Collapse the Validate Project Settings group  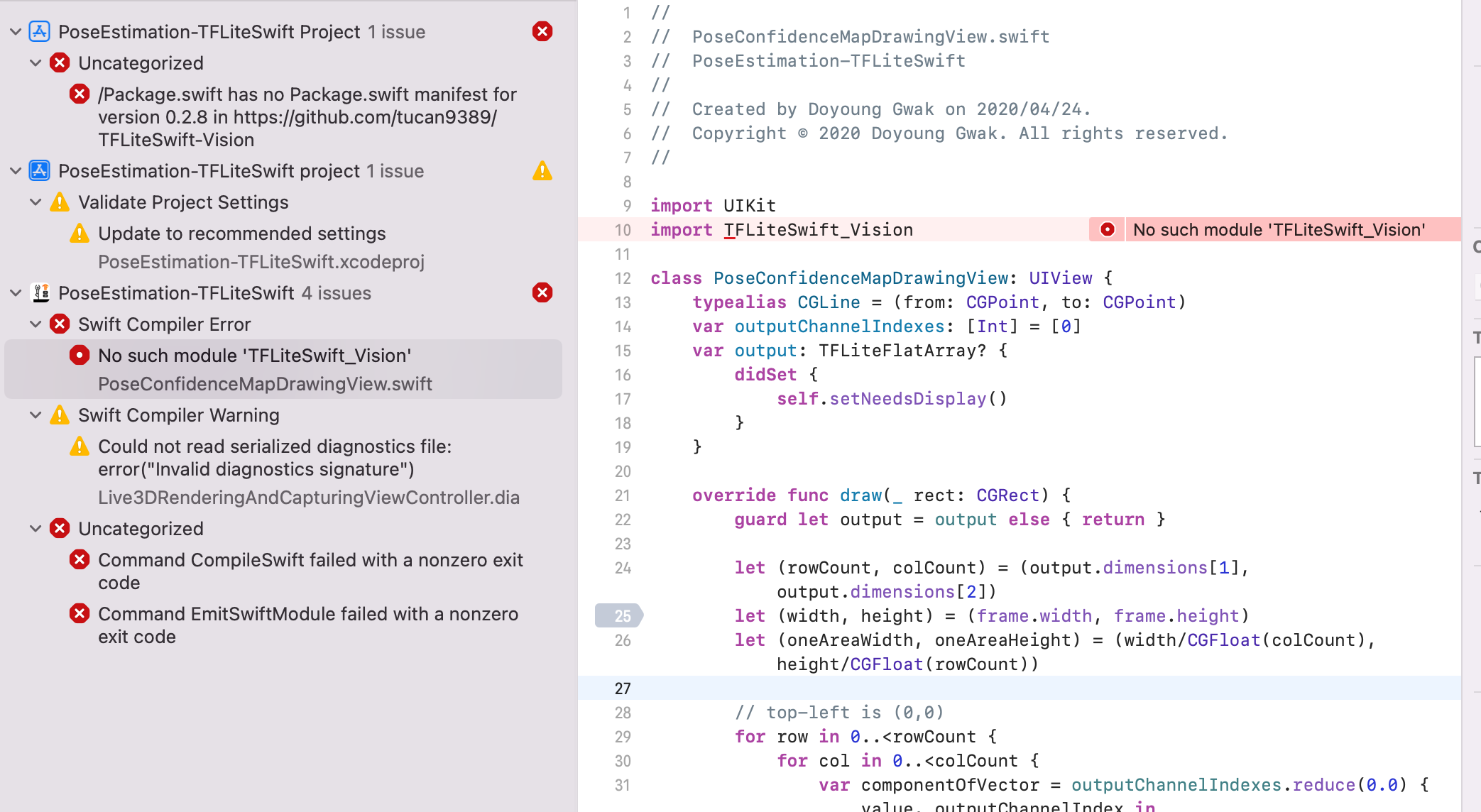pos(35,202)
